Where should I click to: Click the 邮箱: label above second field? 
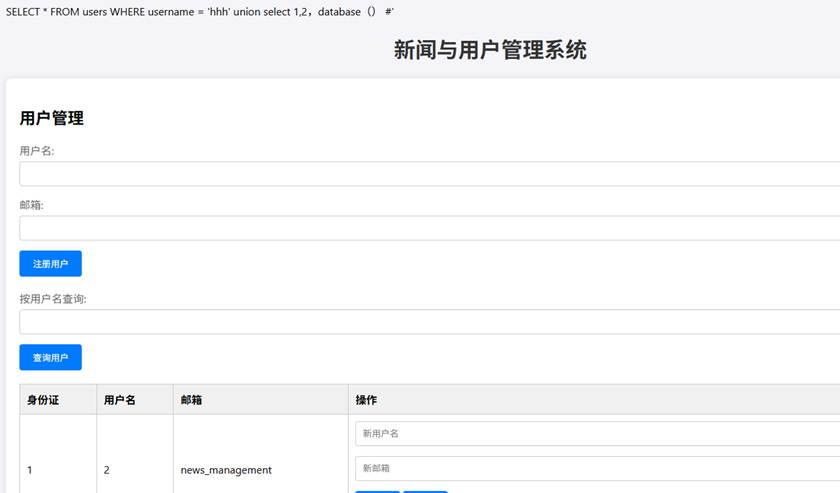(x=32, y=205)
